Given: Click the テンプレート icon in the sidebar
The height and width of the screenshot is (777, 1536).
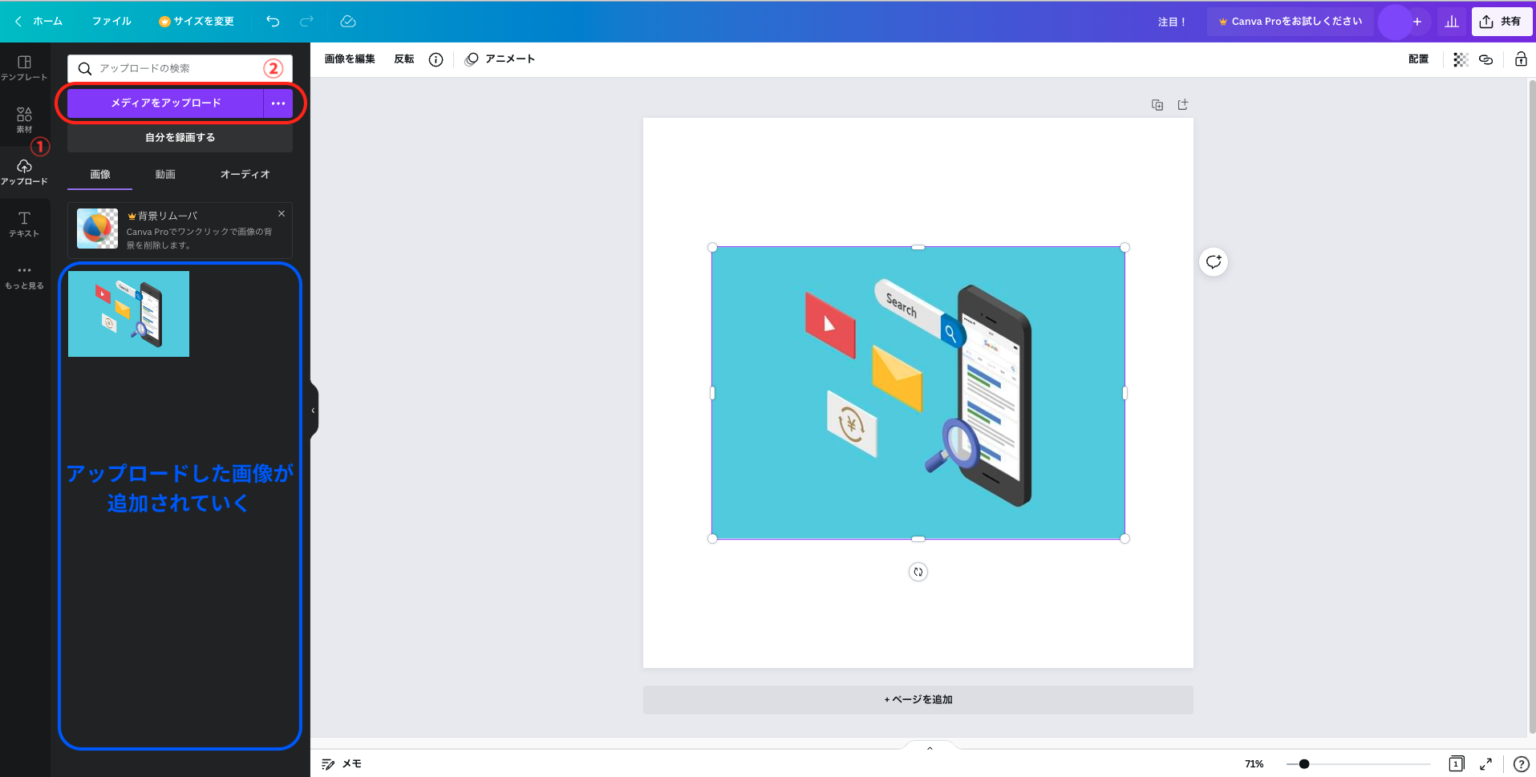Looking at the screenshot, I should click(22, 68).
